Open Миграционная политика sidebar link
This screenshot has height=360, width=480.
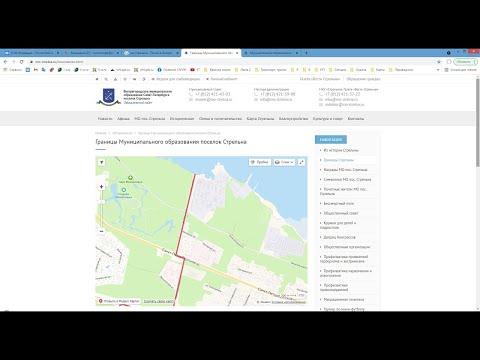[x=344, y=300]
